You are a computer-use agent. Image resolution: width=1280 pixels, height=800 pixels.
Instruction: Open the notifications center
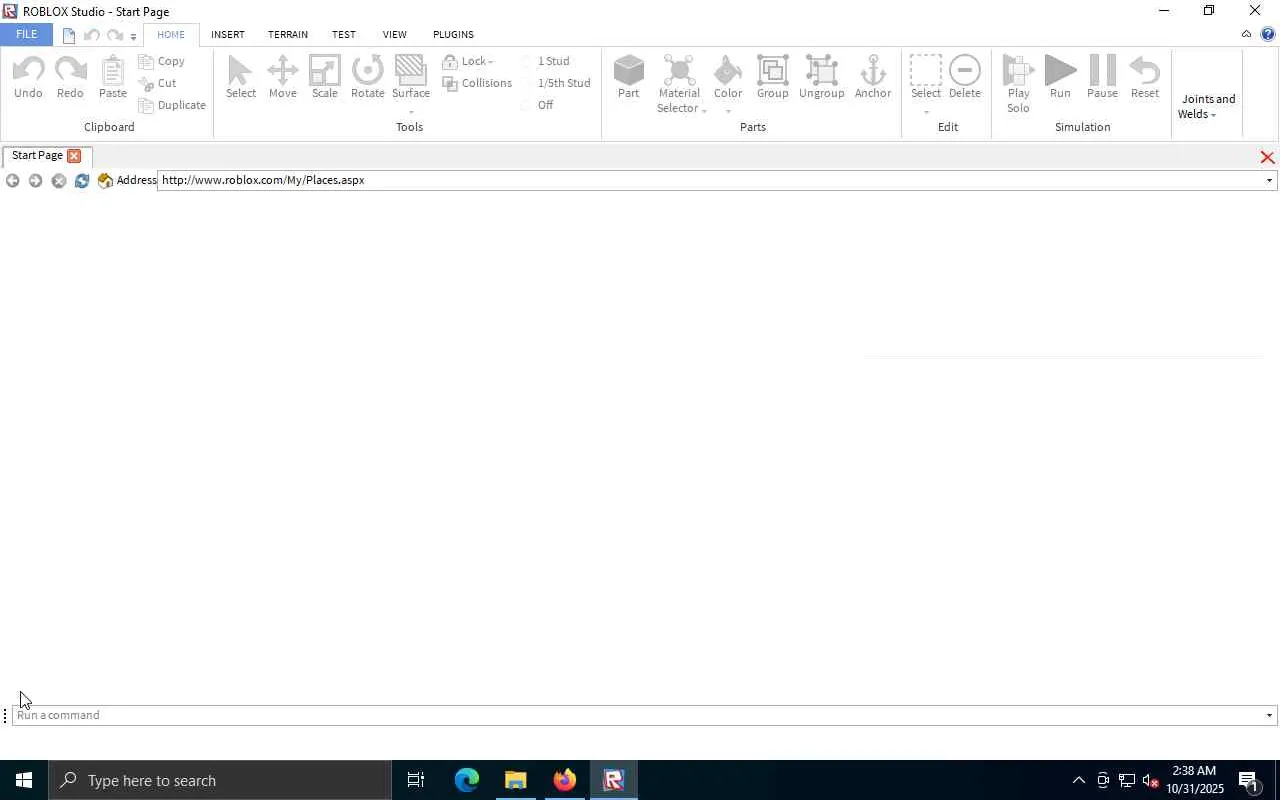[1249, 781]
